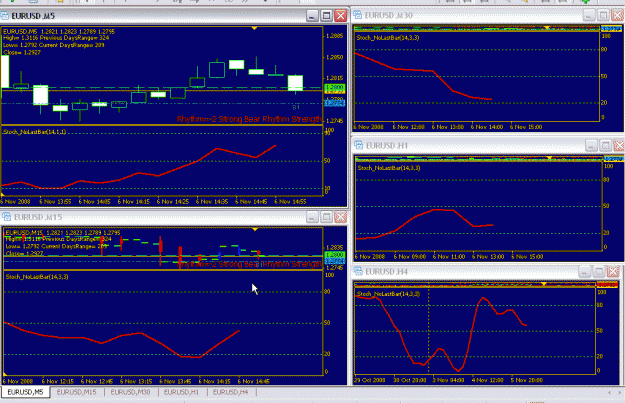Click the yellow start triangle at M15 indicator bottom-left
Image resolution: width=625 pixels, height=403 pixels.
[5, 374]
